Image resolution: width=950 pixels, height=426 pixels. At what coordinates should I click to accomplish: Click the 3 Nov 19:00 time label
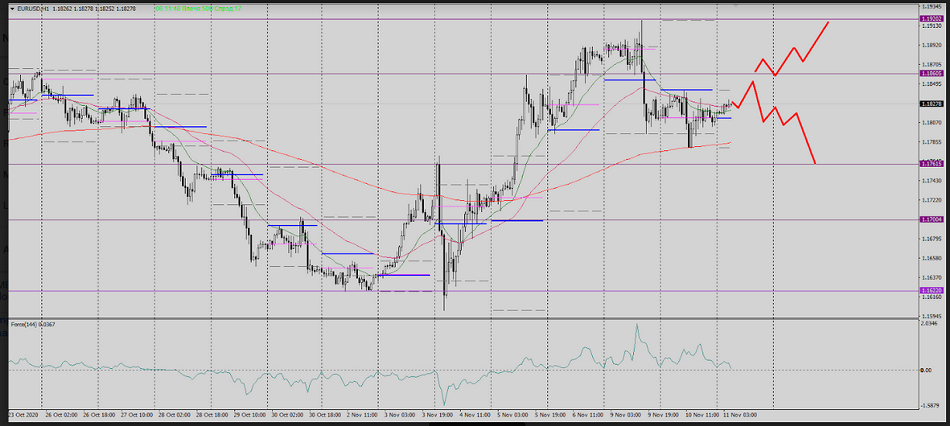(x=439, y=414)
